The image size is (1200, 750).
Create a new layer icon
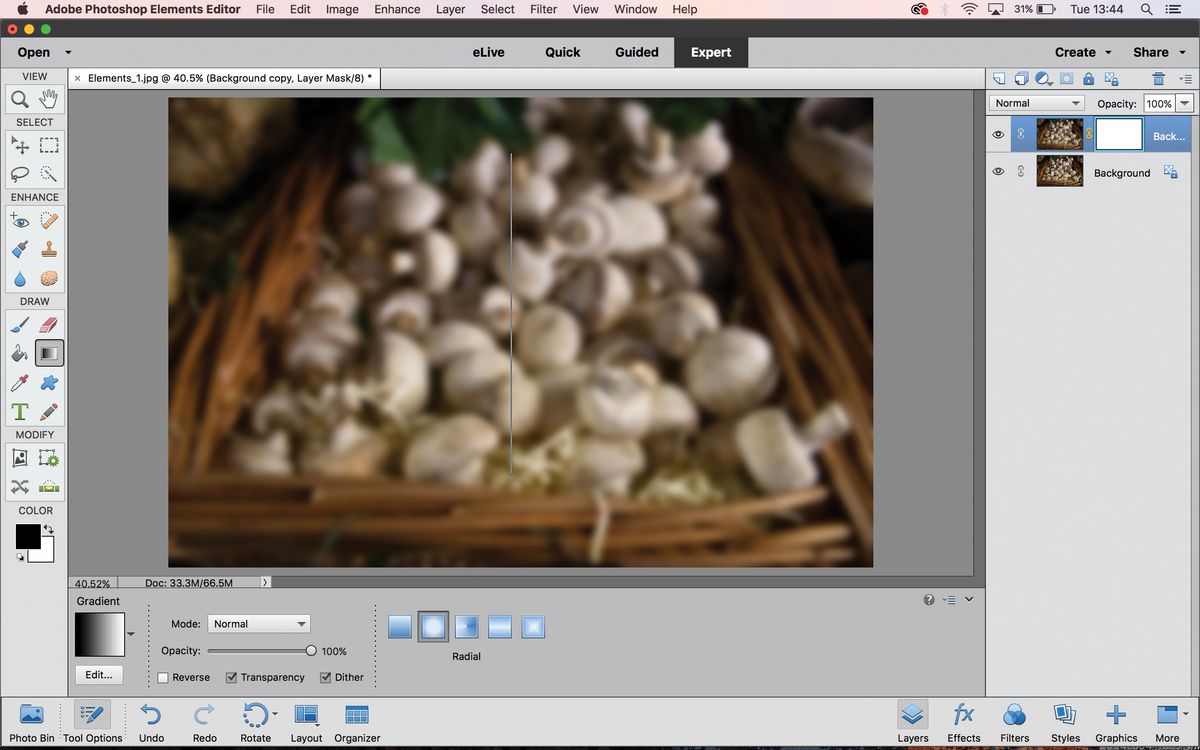[x=999, y=79]
